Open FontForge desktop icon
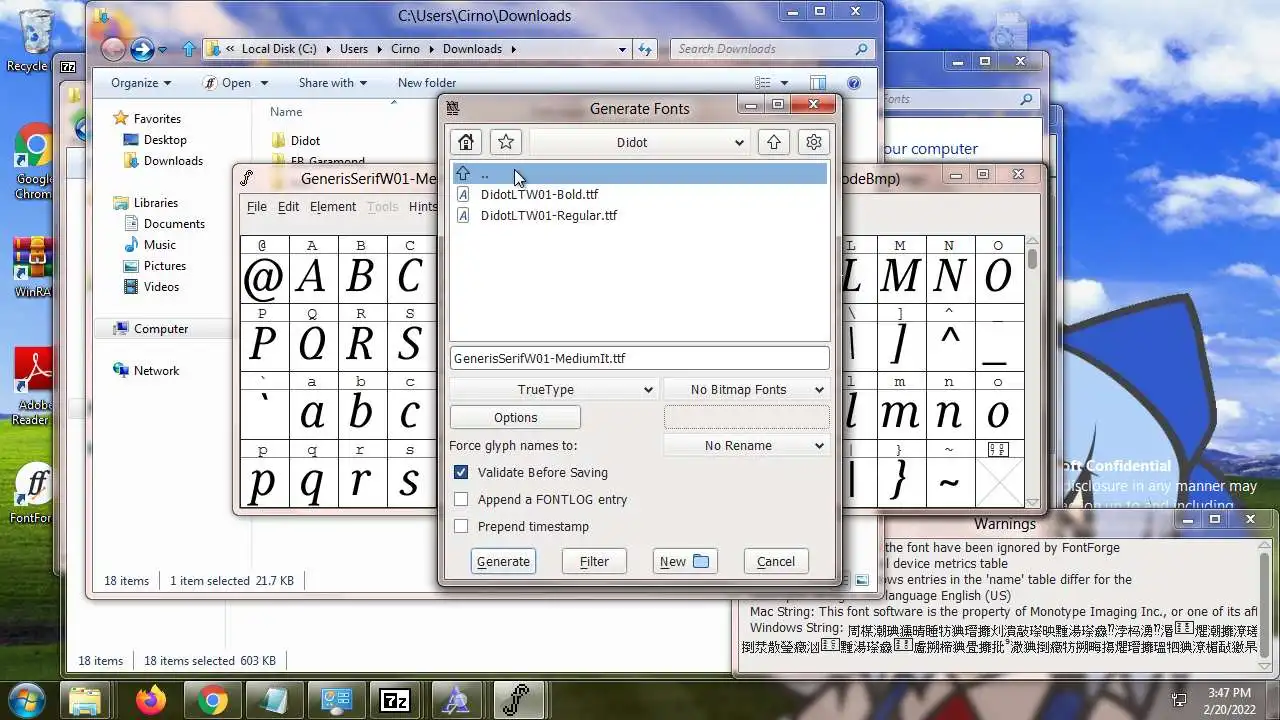 point(33,494)
